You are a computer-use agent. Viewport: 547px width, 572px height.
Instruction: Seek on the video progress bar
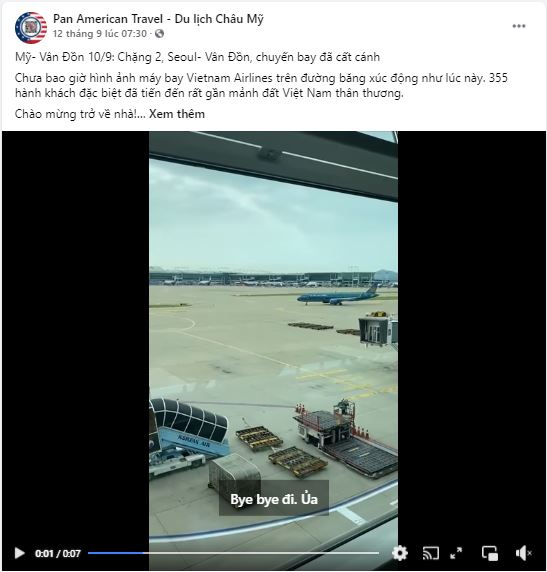click(x=234, y=553)
